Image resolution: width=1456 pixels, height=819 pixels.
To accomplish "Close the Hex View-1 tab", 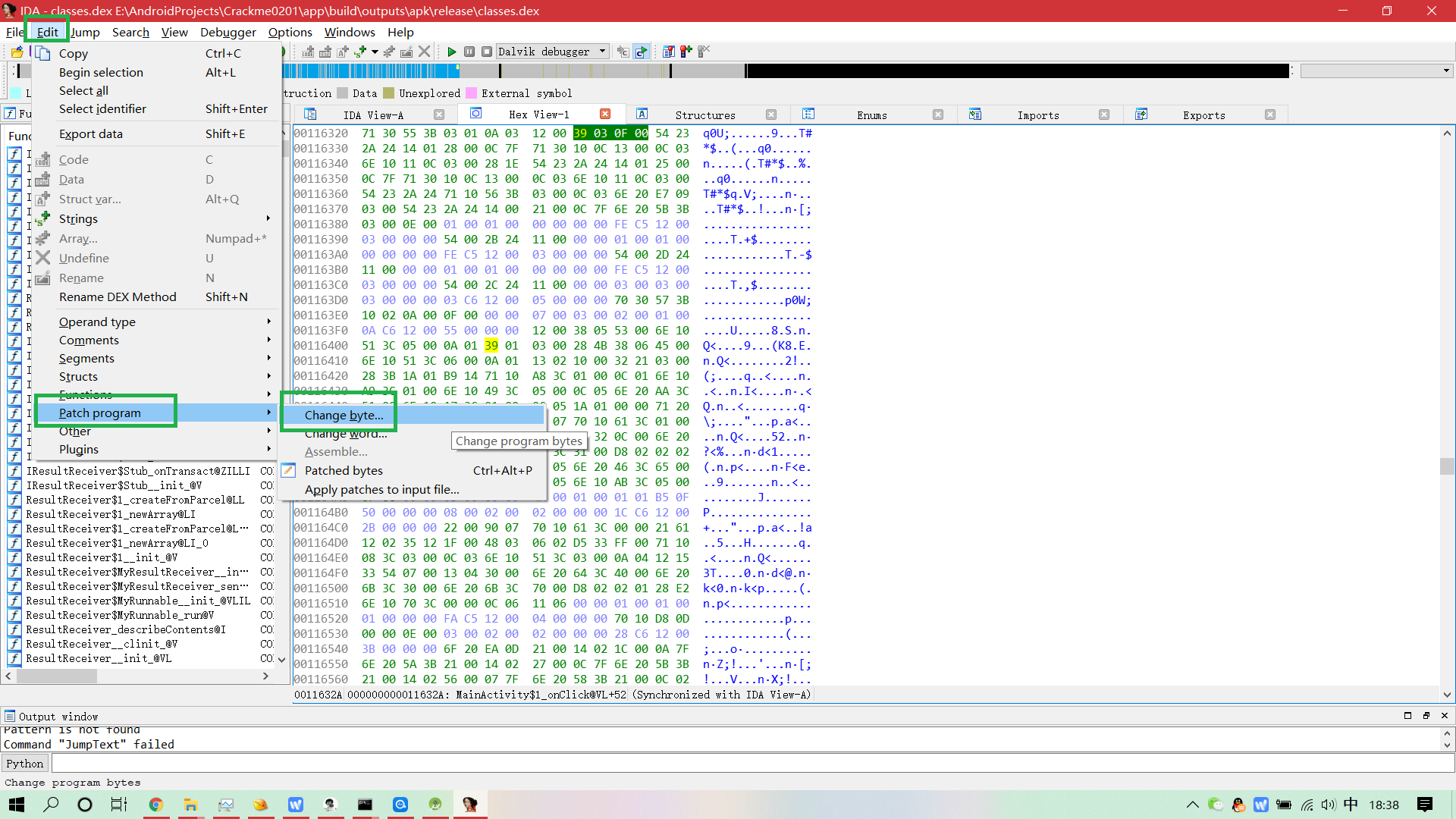I will 605,114.
